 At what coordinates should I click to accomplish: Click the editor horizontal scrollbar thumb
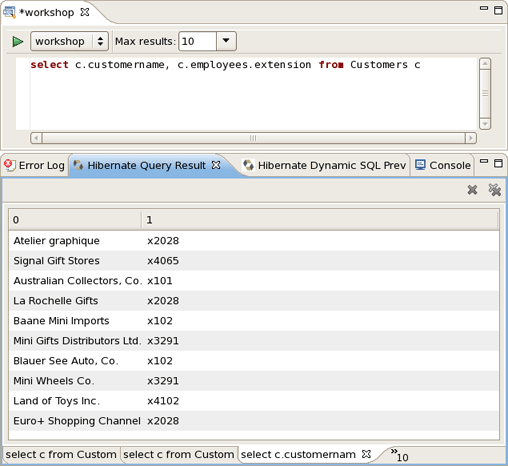253,138
